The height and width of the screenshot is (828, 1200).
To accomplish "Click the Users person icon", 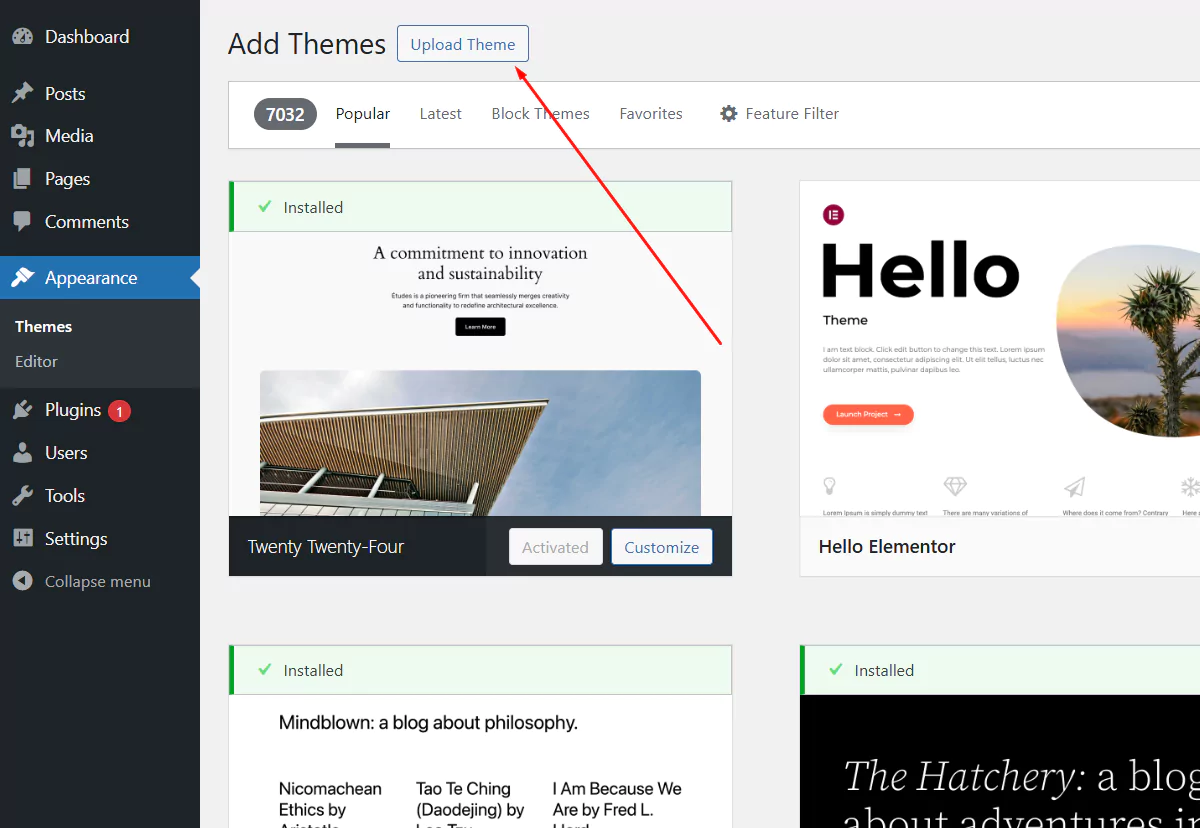I will point(22,453).
